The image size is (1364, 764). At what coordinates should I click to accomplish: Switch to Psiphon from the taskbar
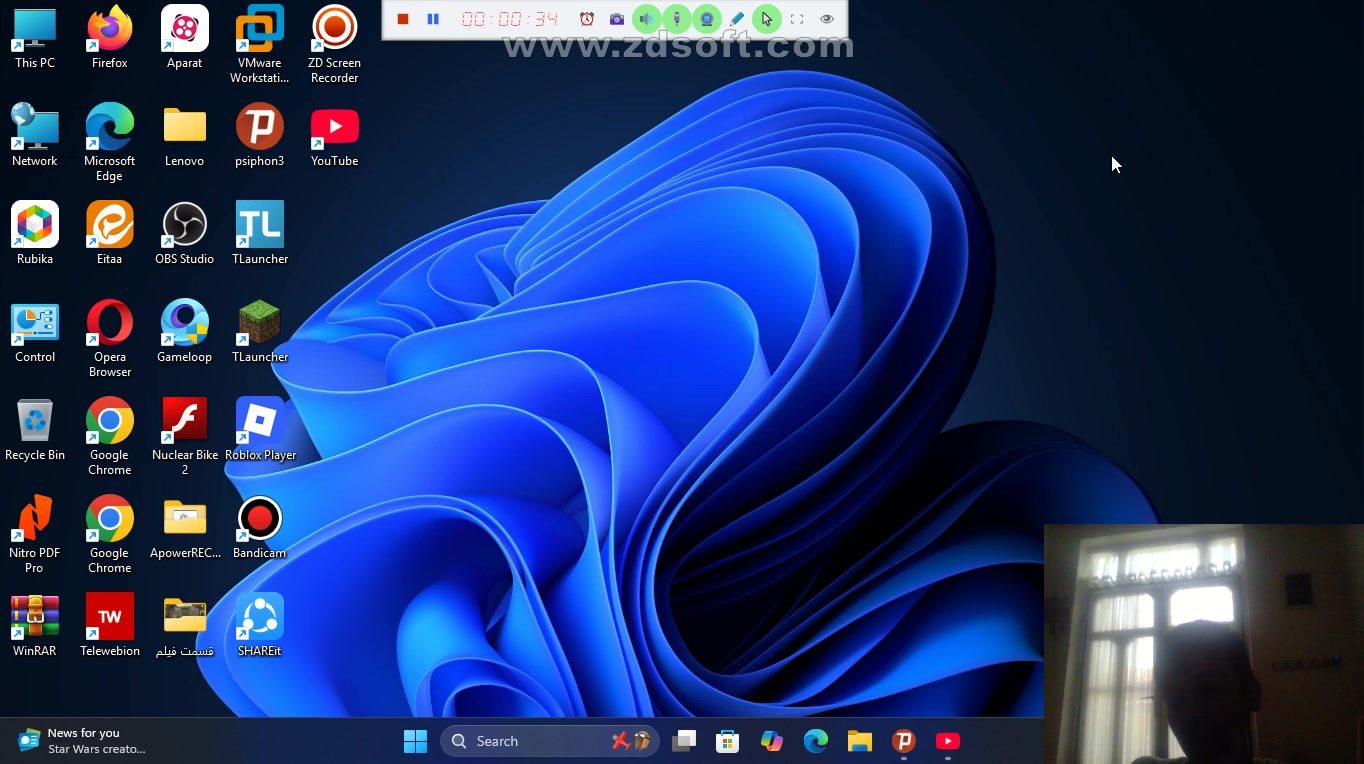click(904, 741)
